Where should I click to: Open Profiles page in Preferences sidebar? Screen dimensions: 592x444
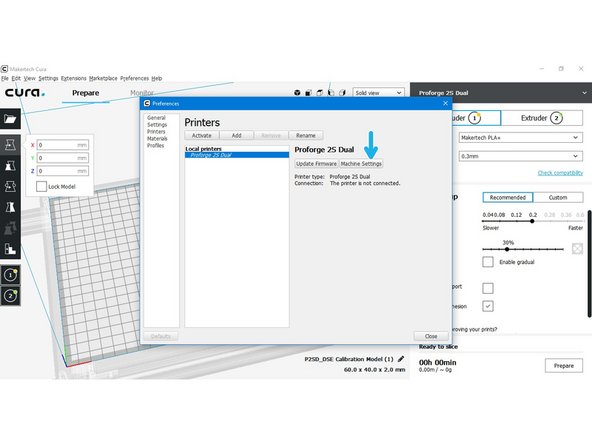156,145
